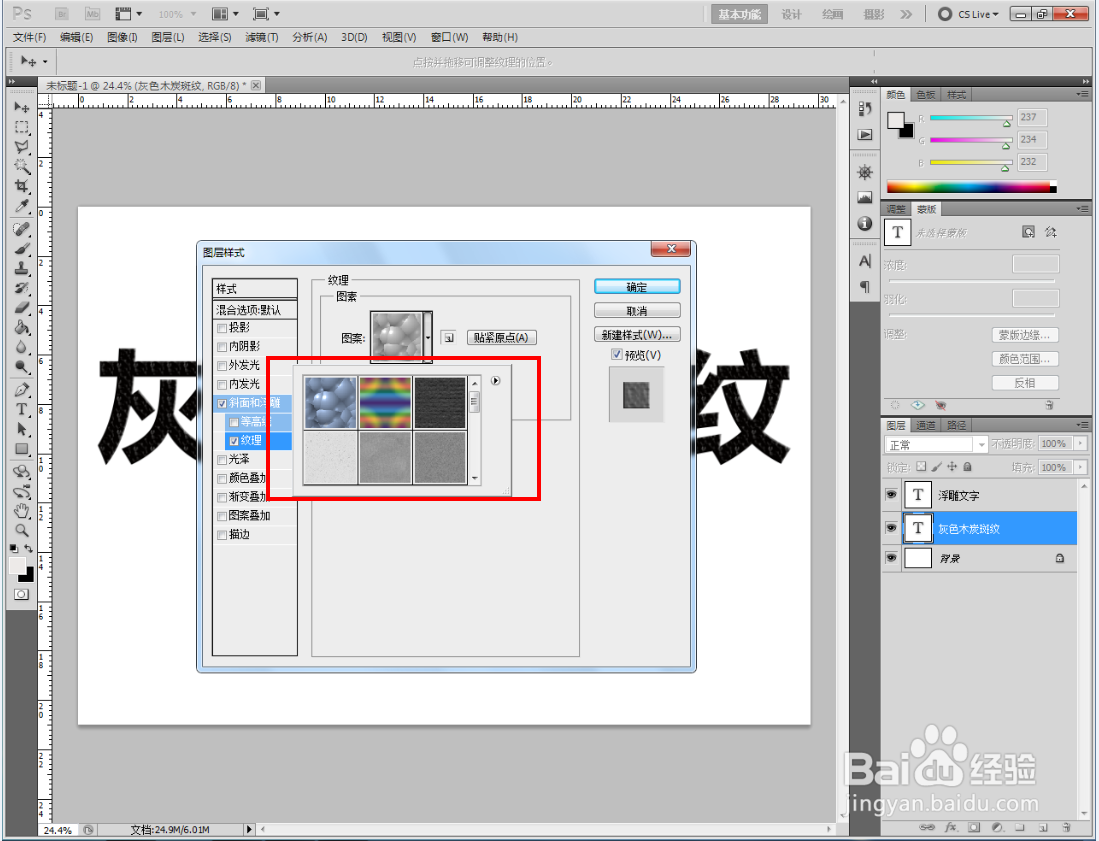Select the Polygonal Lasso tool
Viewport: 1099px width, 841px height.
pos(22,147)
